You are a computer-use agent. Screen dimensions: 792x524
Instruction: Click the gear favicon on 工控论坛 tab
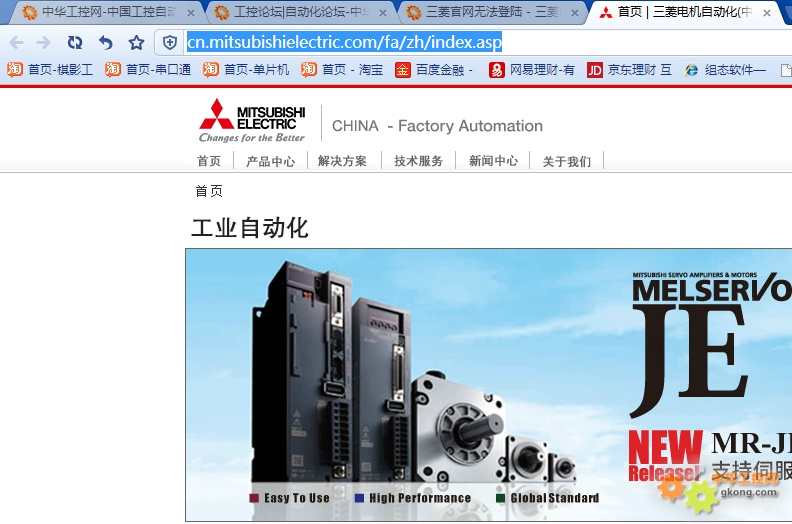pos(221,12)
